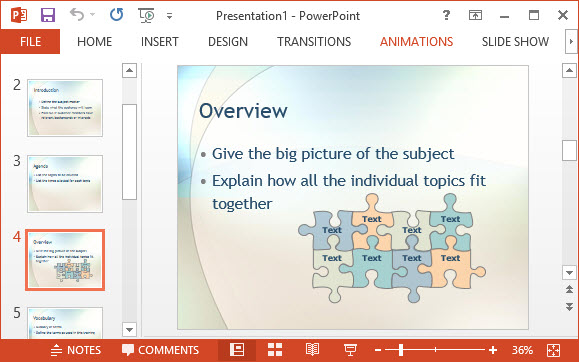Click the thumbnail pane scrollbar thumb

129,152
